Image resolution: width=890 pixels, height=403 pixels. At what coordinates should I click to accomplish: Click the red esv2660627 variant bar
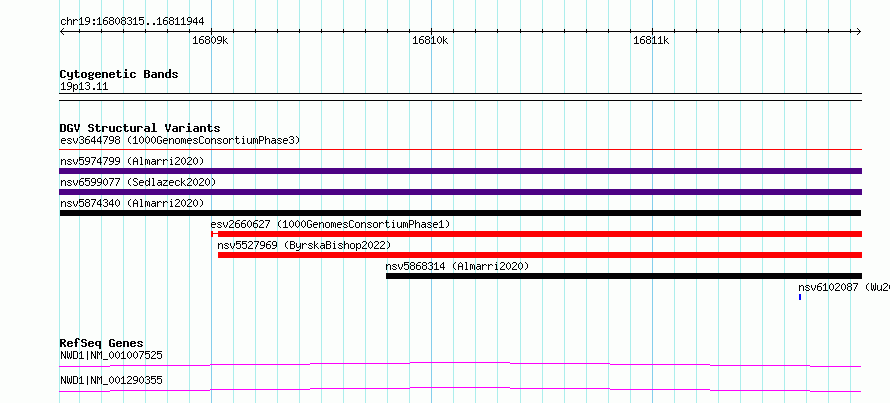click(x=536, y=234)
